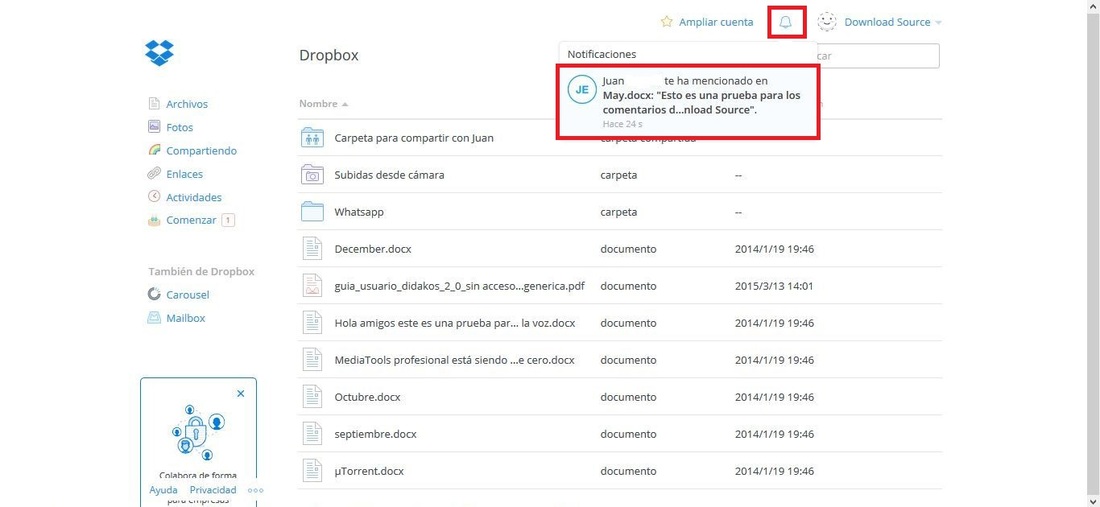Click the smiley account avatar icon
1100x507 pixels.
(x=828, y=22)
